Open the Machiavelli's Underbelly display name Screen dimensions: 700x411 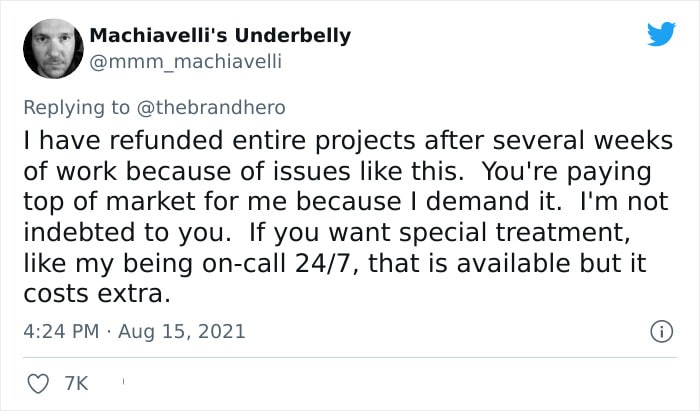point(220,35)
